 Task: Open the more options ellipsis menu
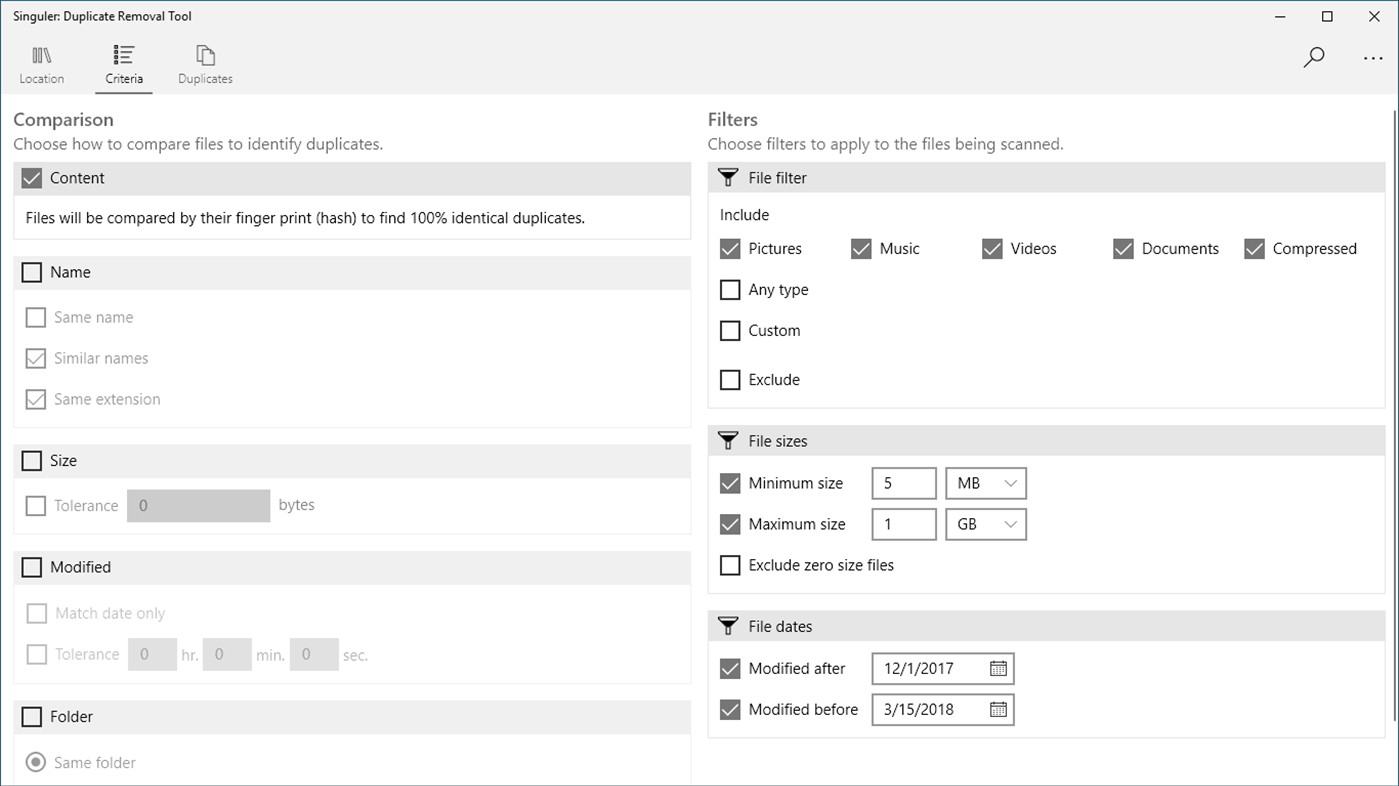coord(1373,59)
